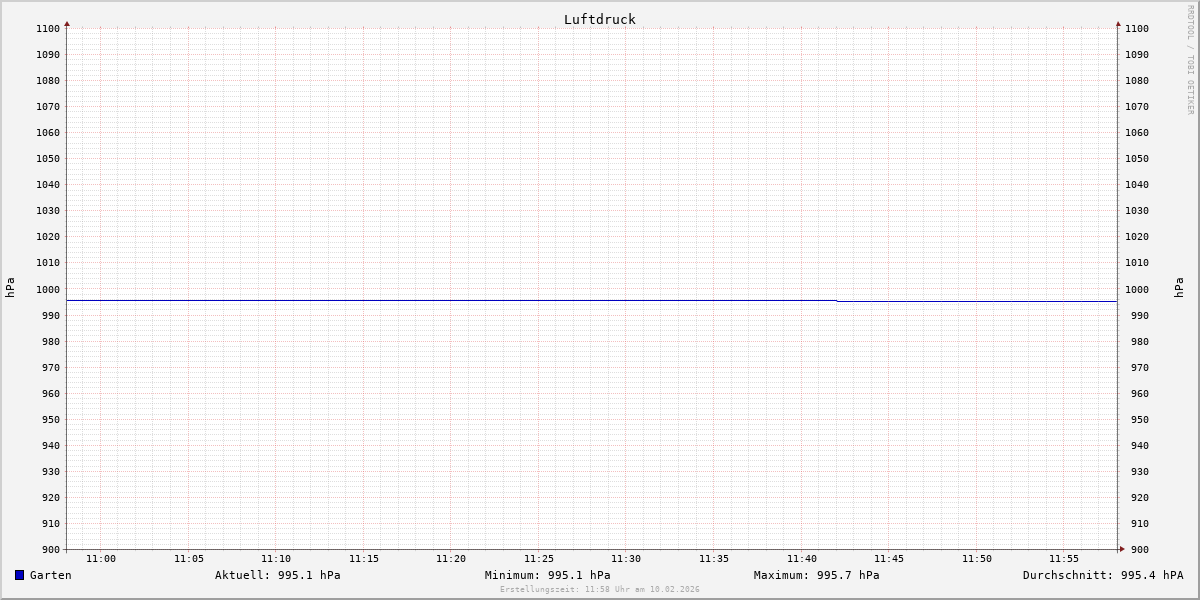
Task: Click the Maximum 995.7 hPa value
Action: click(816, 575)
